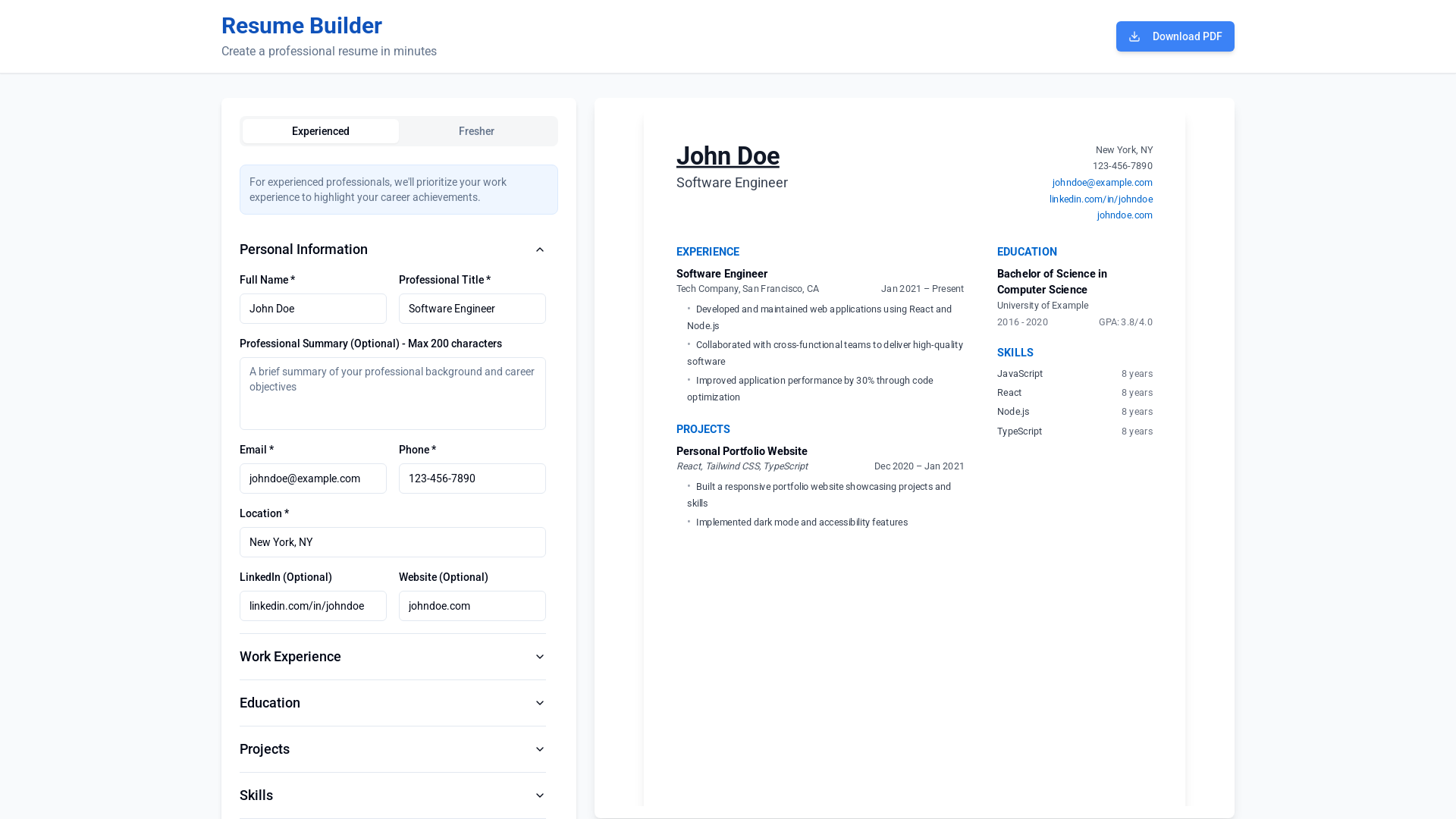Click Personal Portfolio Website project title
The height and width of the screenshot is (819, 1456).
(x=742, y=451)
